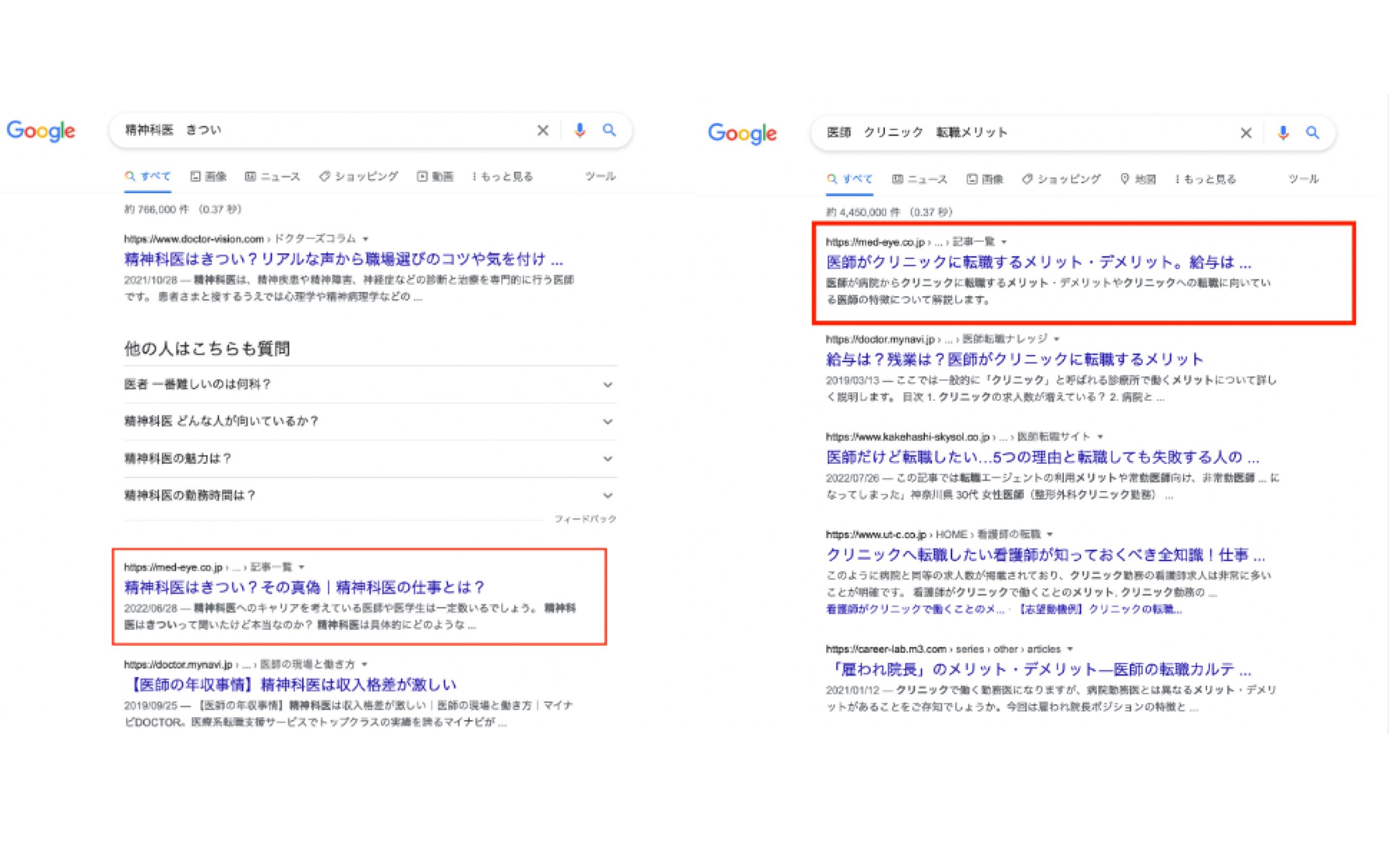Image resolution: width=1389 pixels, height=868 pixels.
Task: Expand question 医者 一番難しいのは何科？
Action: pyautogui.click(x=607, y=385)
